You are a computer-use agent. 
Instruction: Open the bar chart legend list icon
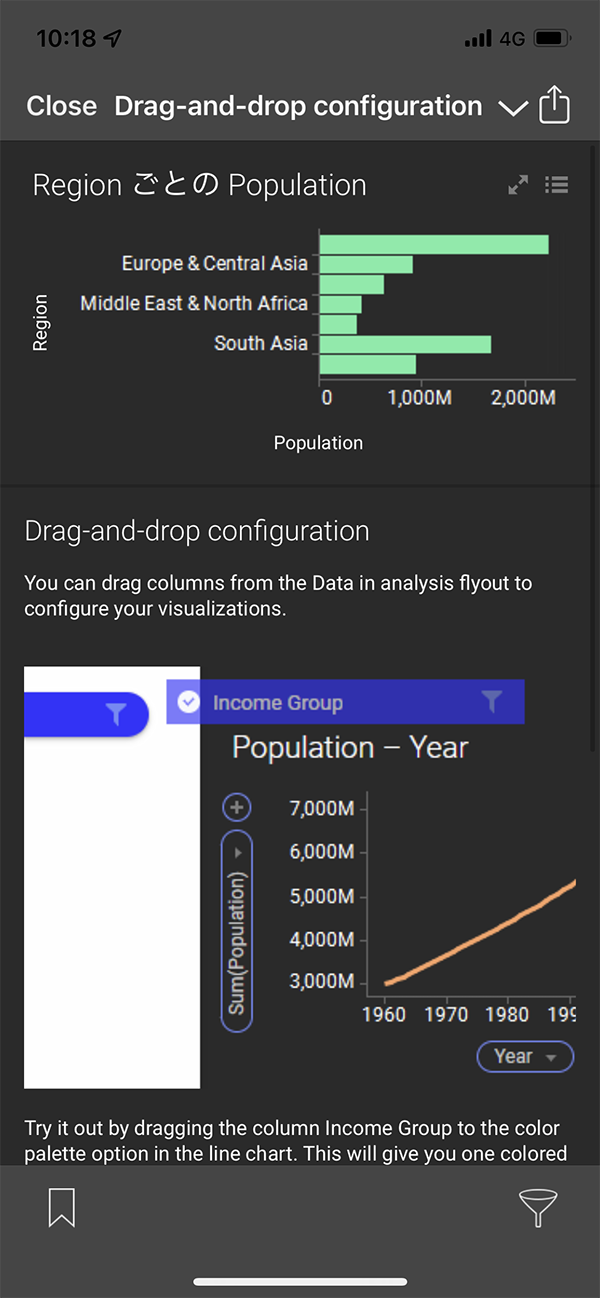pos(557,185)
